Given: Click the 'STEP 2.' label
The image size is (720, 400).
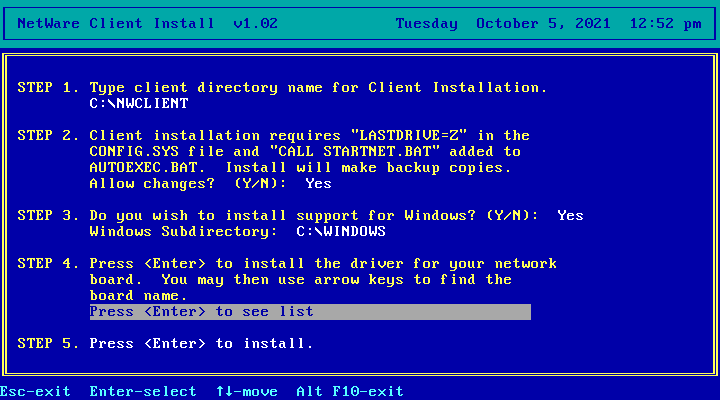Looking at the screenshot, I should pos(48,135).
